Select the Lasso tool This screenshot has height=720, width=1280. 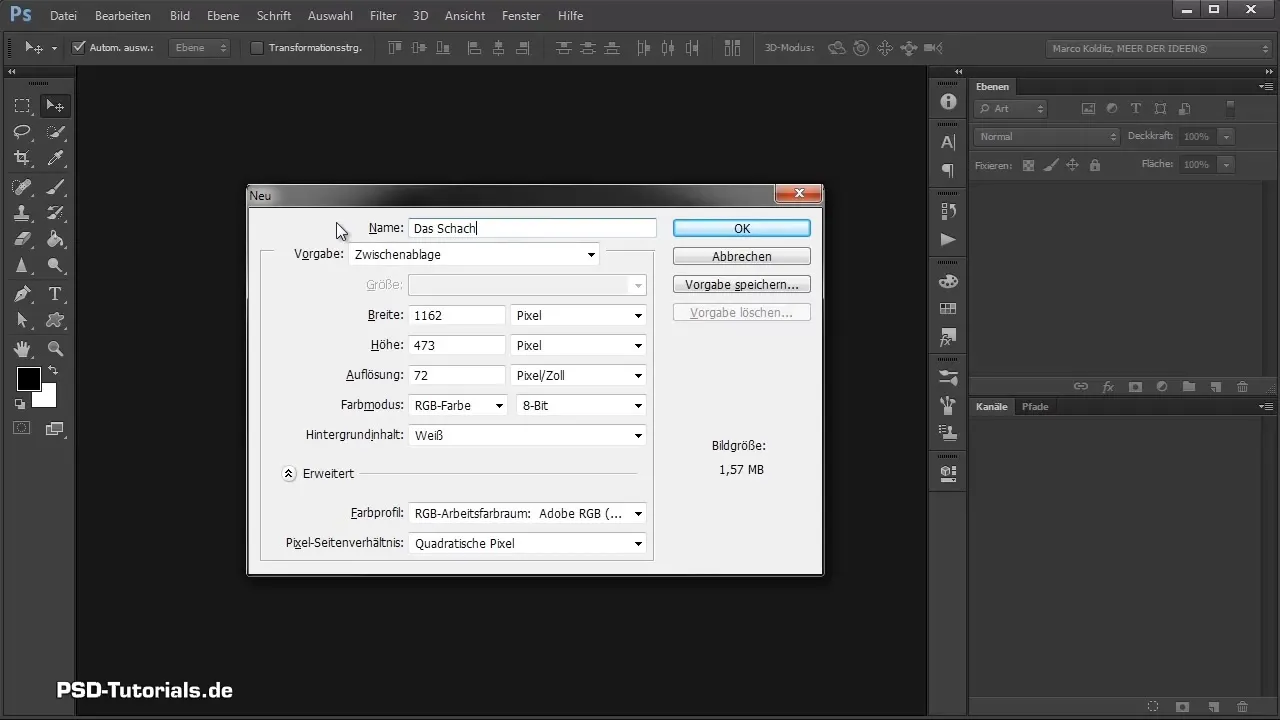coord(22,132)
